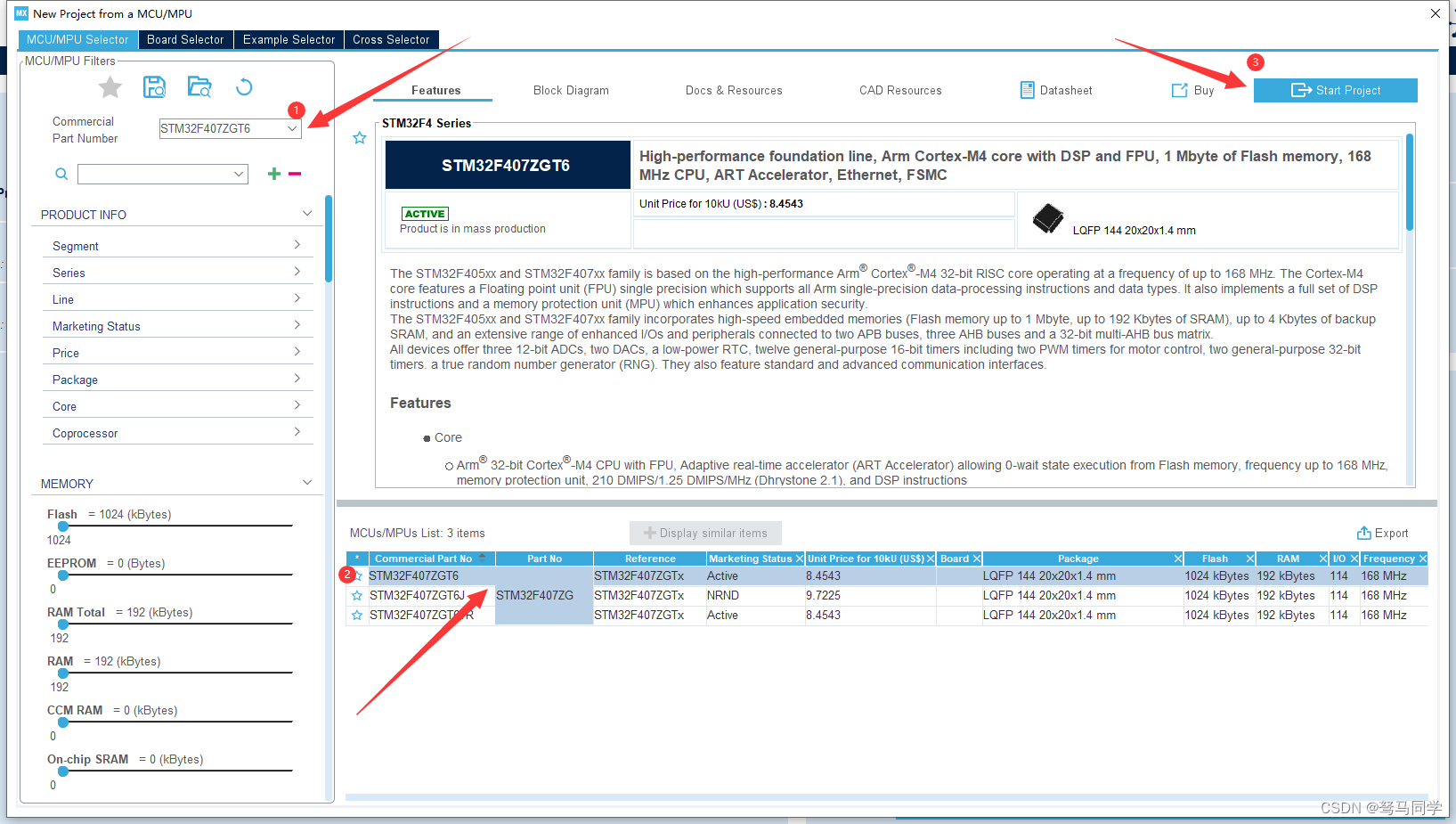Sort by Reference column header
This screenshot has width=1456, height=824.
[x=650, y=559]
